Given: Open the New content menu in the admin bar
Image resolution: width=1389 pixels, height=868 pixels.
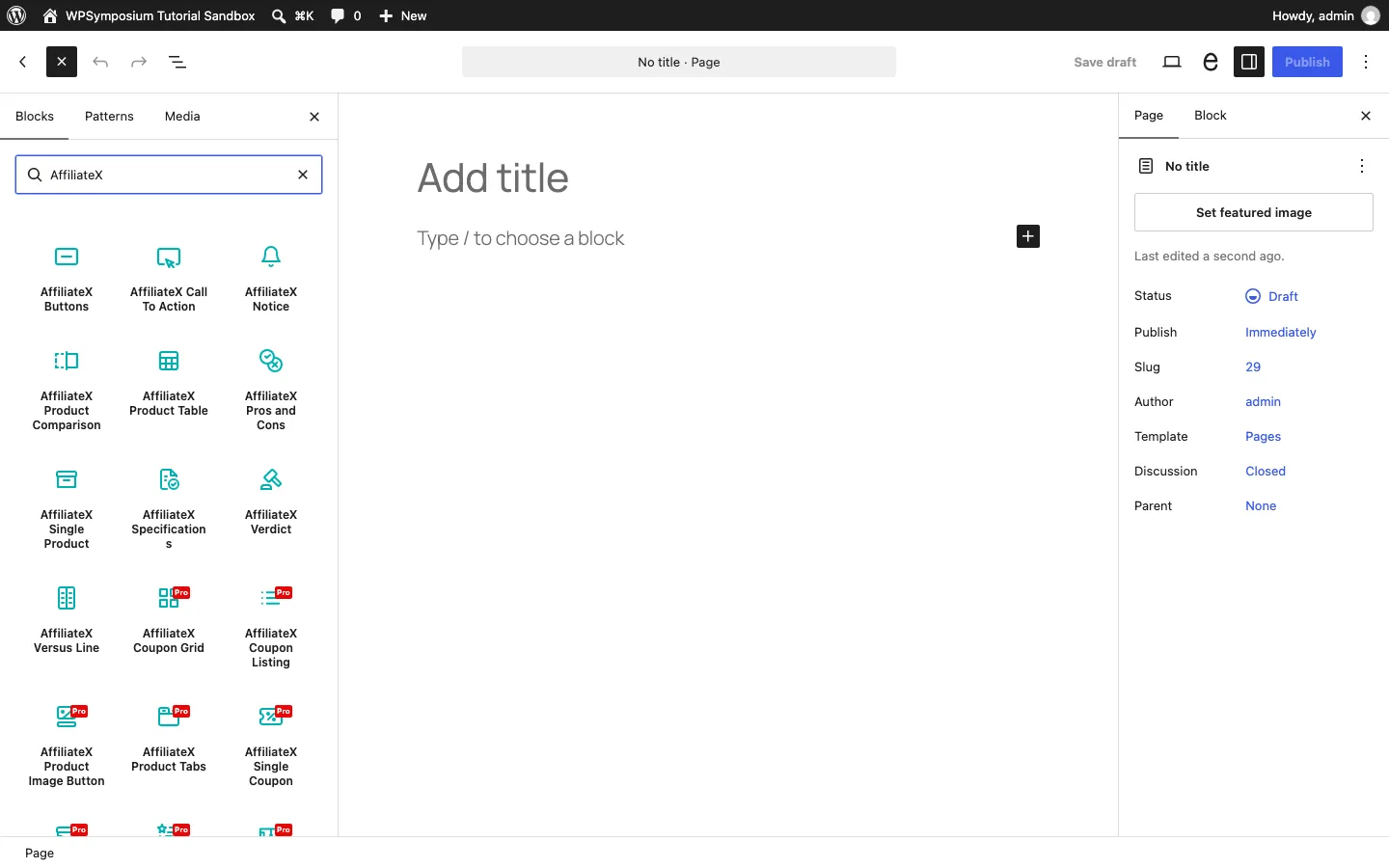Looking at the screenshot, I should point(403,15).
